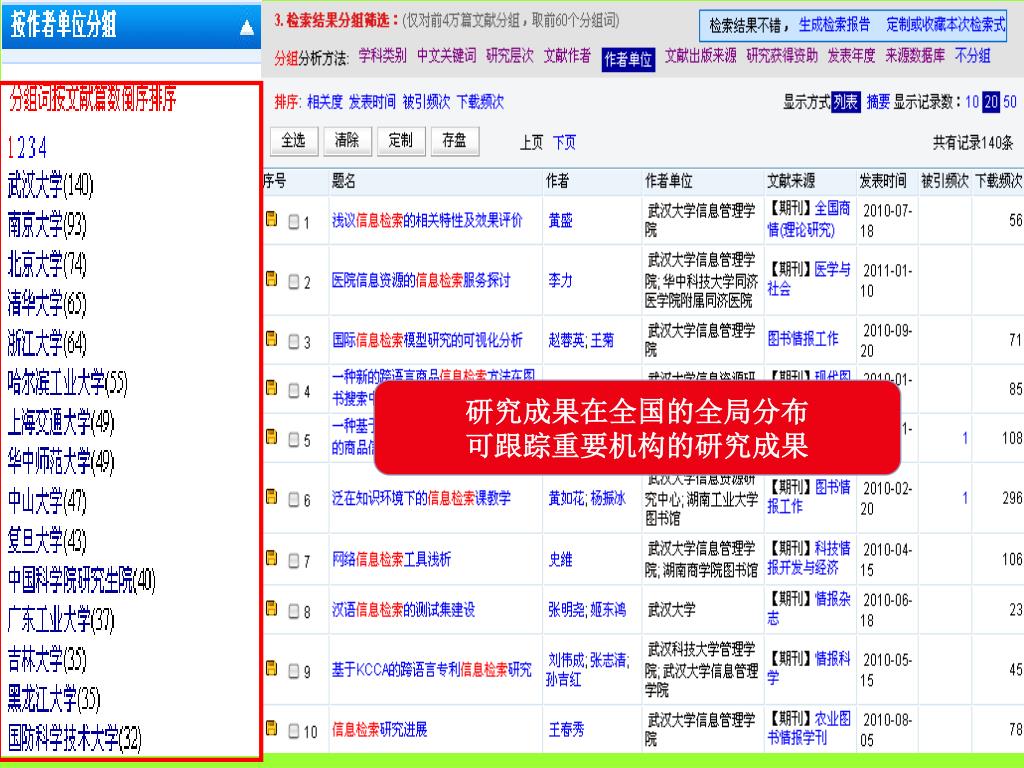Open article 网络信息检索工具浅析
This screenshot has width=1024, height=768.
click(x=391, y=560)
